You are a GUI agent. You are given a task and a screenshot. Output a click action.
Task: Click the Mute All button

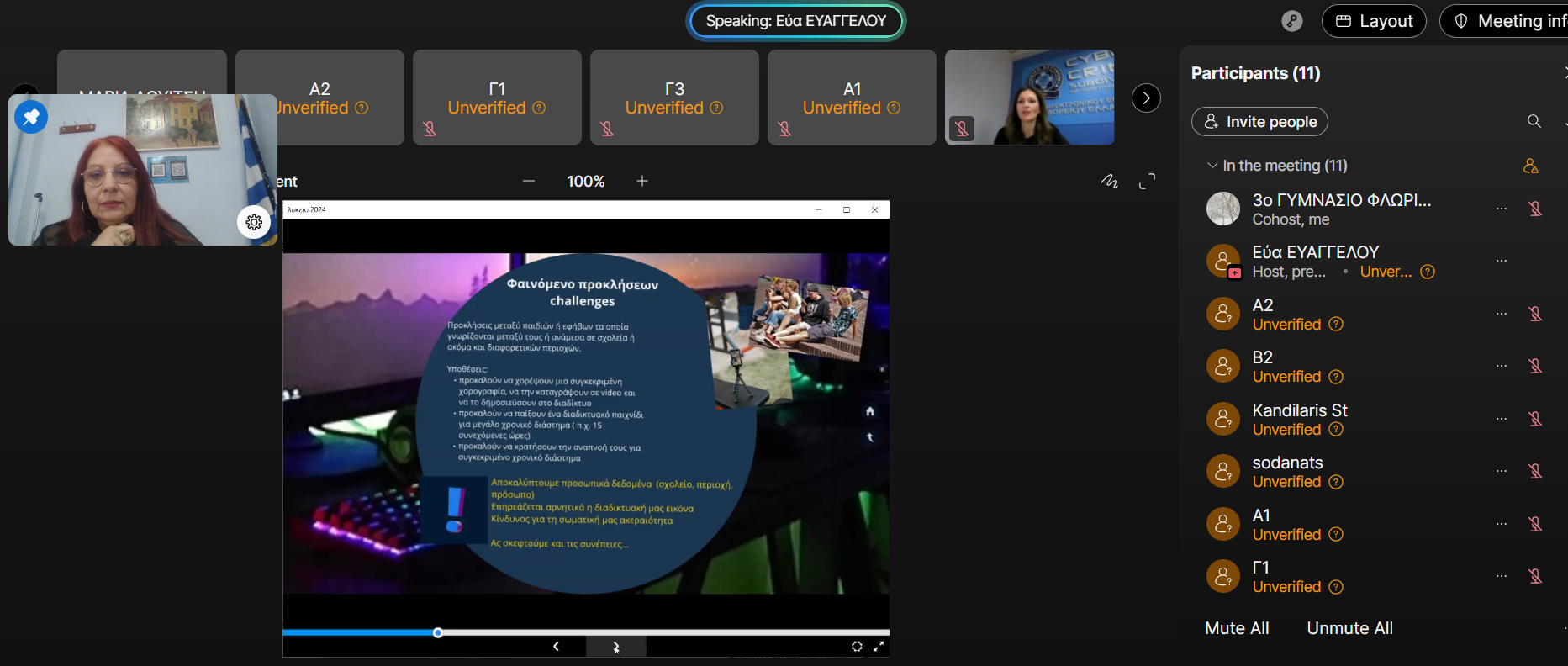pyautogui.click(x=1237, y=628)
